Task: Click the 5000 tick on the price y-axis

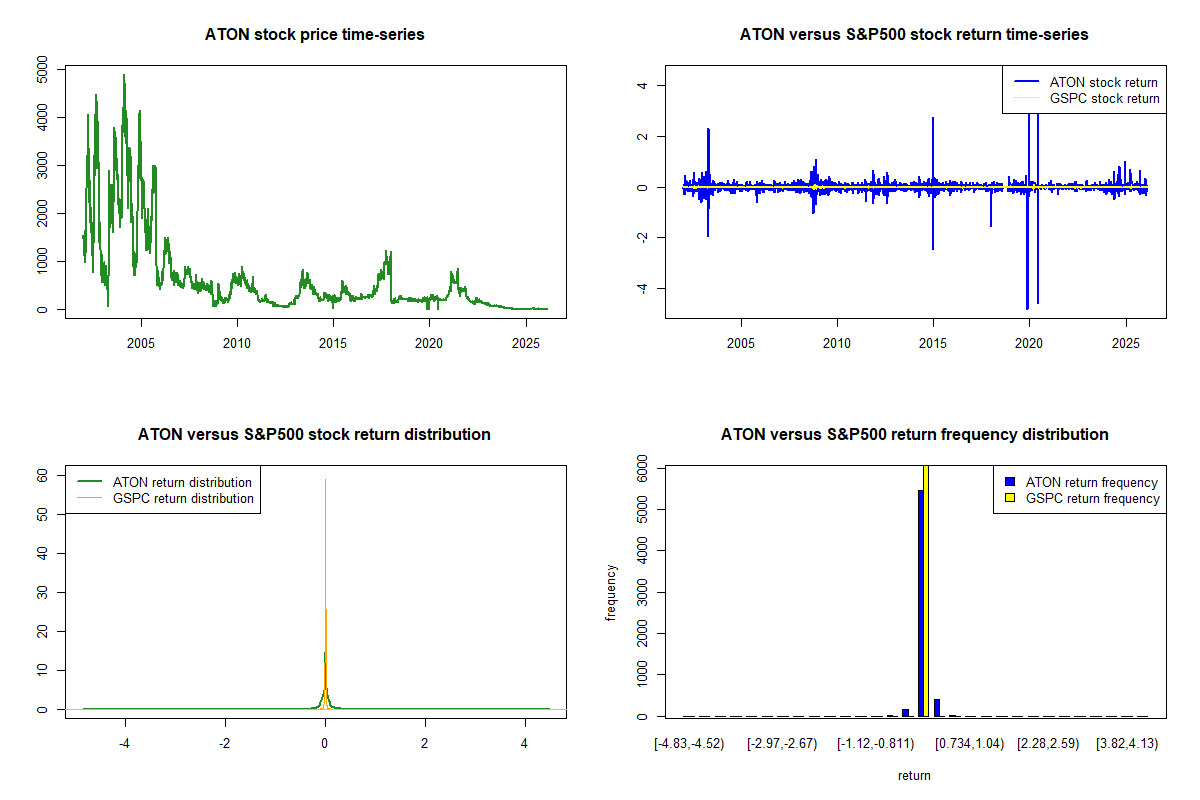Action: 41,70
